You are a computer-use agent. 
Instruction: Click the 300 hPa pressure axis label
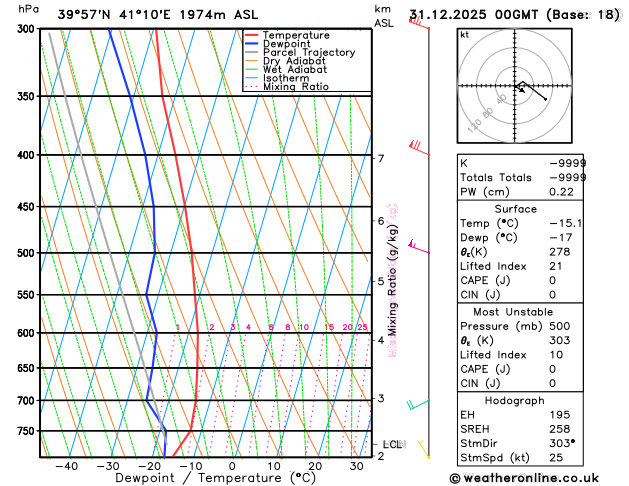click(x=26, y=29)
